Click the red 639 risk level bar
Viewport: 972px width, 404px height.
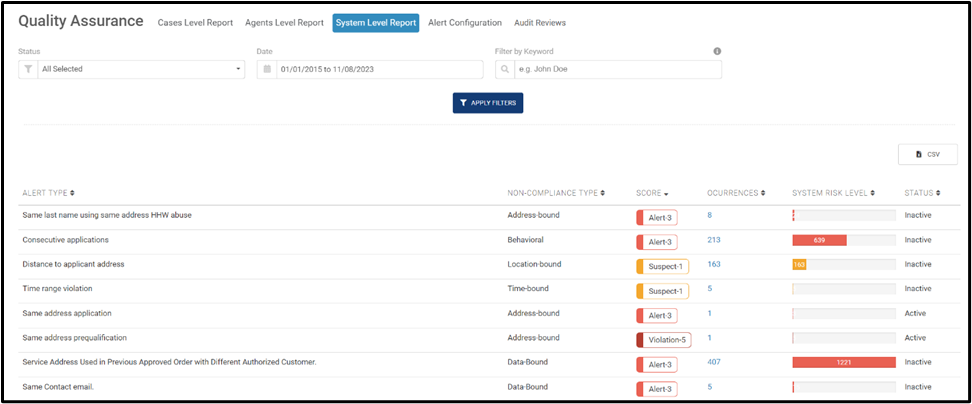(x=819, y=240)
